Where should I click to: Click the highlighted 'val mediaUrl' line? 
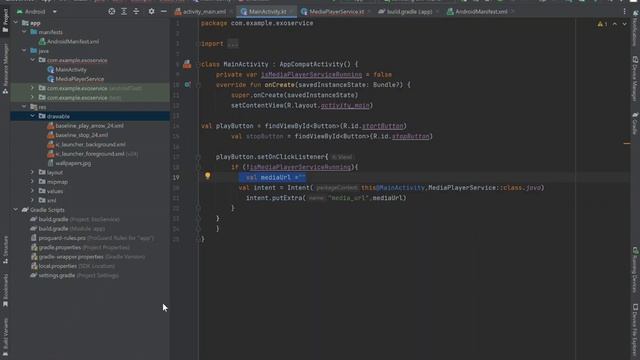pyautogui.click(x=272, y=177)
